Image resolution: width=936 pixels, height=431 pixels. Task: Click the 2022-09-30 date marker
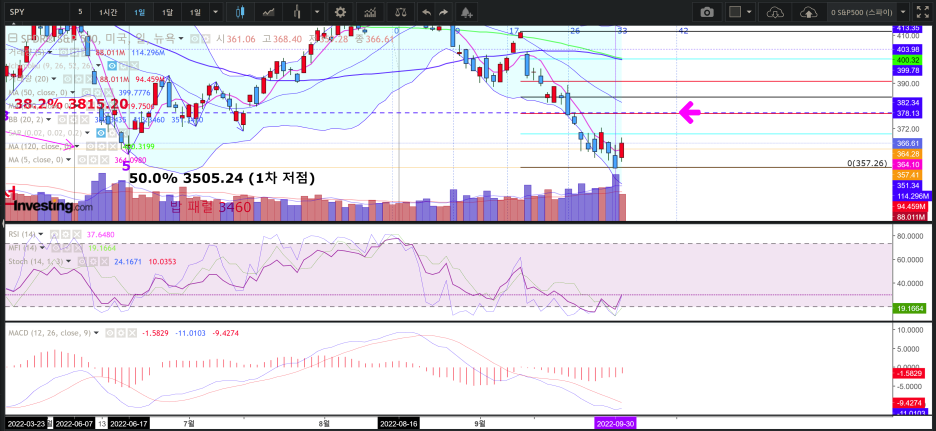click(616, 423)
